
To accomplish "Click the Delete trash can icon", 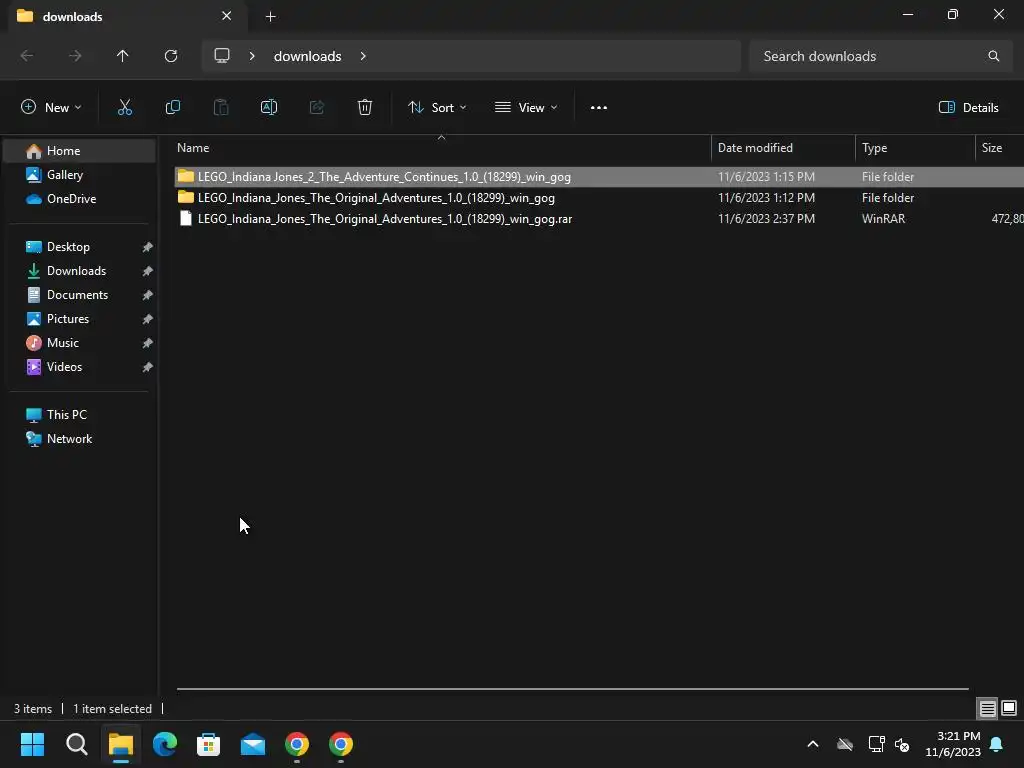I will point(365,108).
